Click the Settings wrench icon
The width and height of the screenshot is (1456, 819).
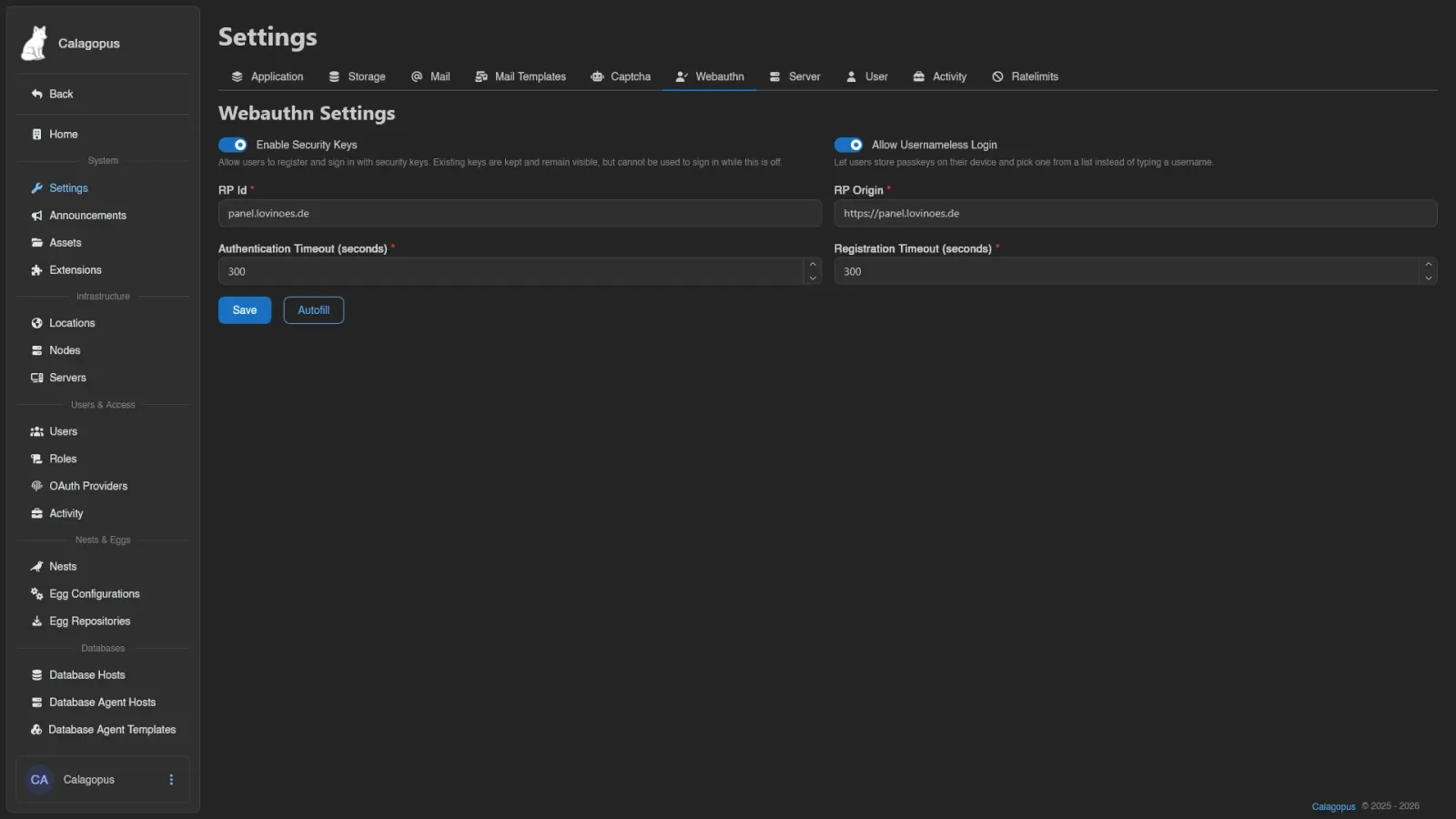click(37, 188)
